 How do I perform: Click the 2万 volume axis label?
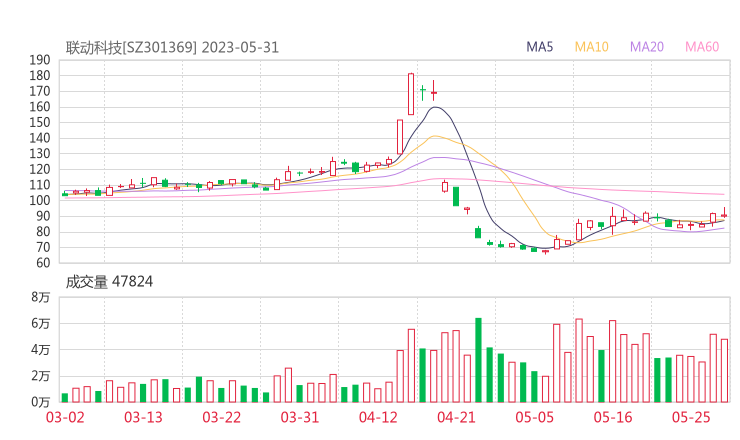(x=41, y=376)
